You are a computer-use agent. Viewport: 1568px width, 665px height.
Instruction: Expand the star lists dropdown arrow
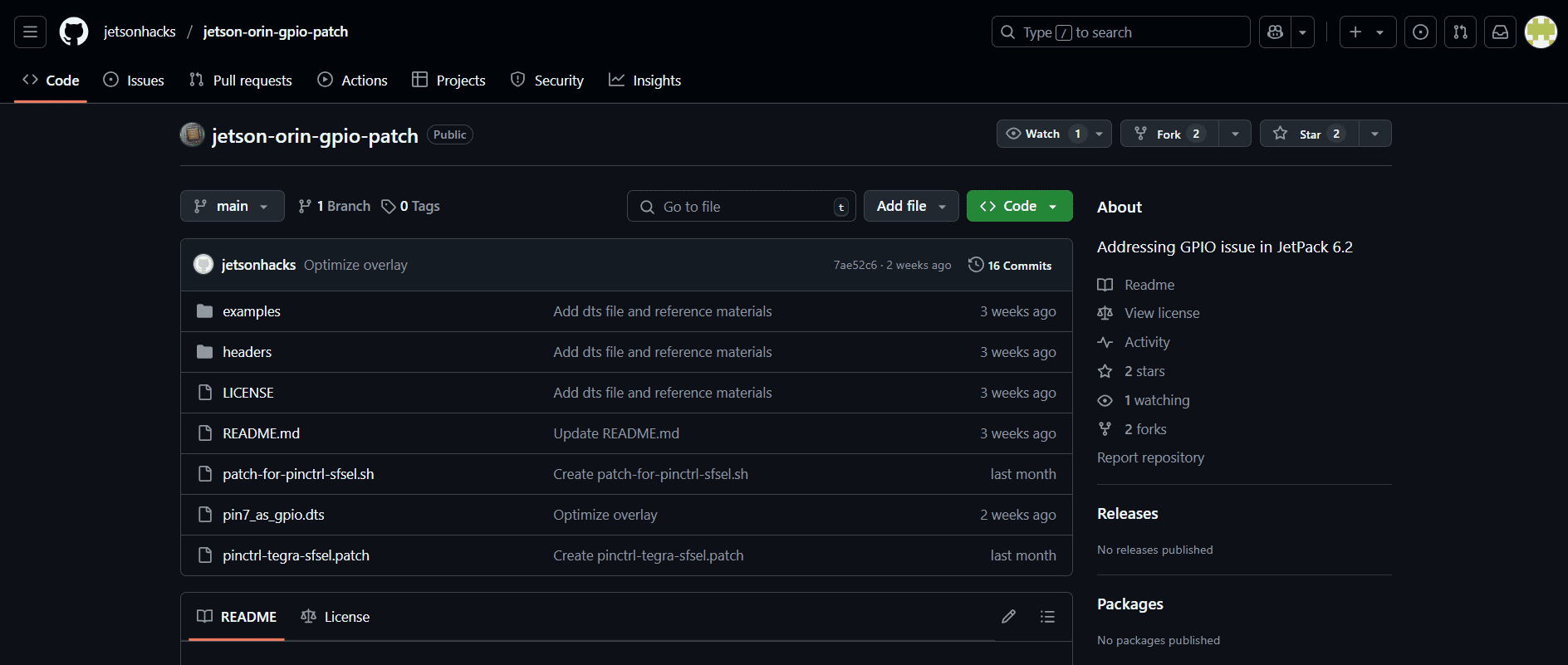(1374, 134)
